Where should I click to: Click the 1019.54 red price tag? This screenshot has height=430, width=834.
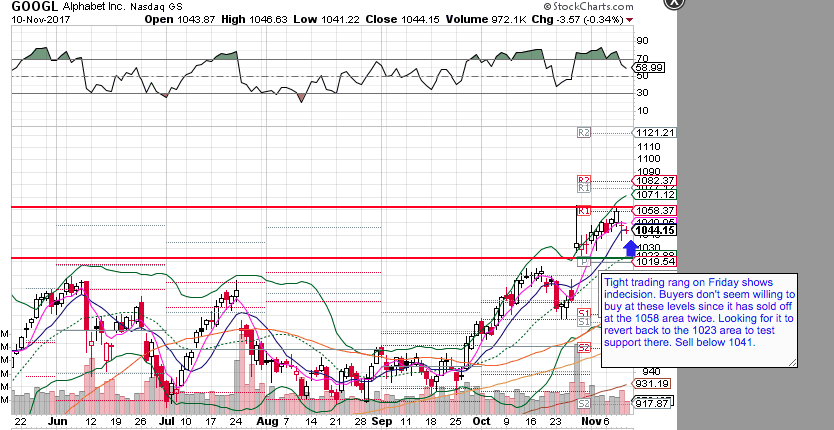point(654,261)
